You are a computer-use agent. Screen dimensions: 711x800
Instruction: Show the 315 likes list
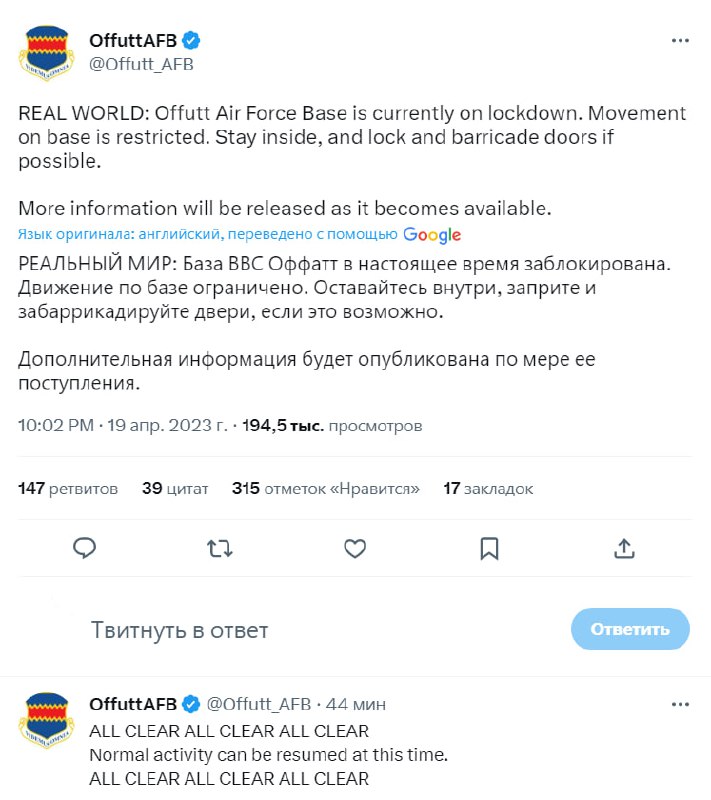click(325, 489)
